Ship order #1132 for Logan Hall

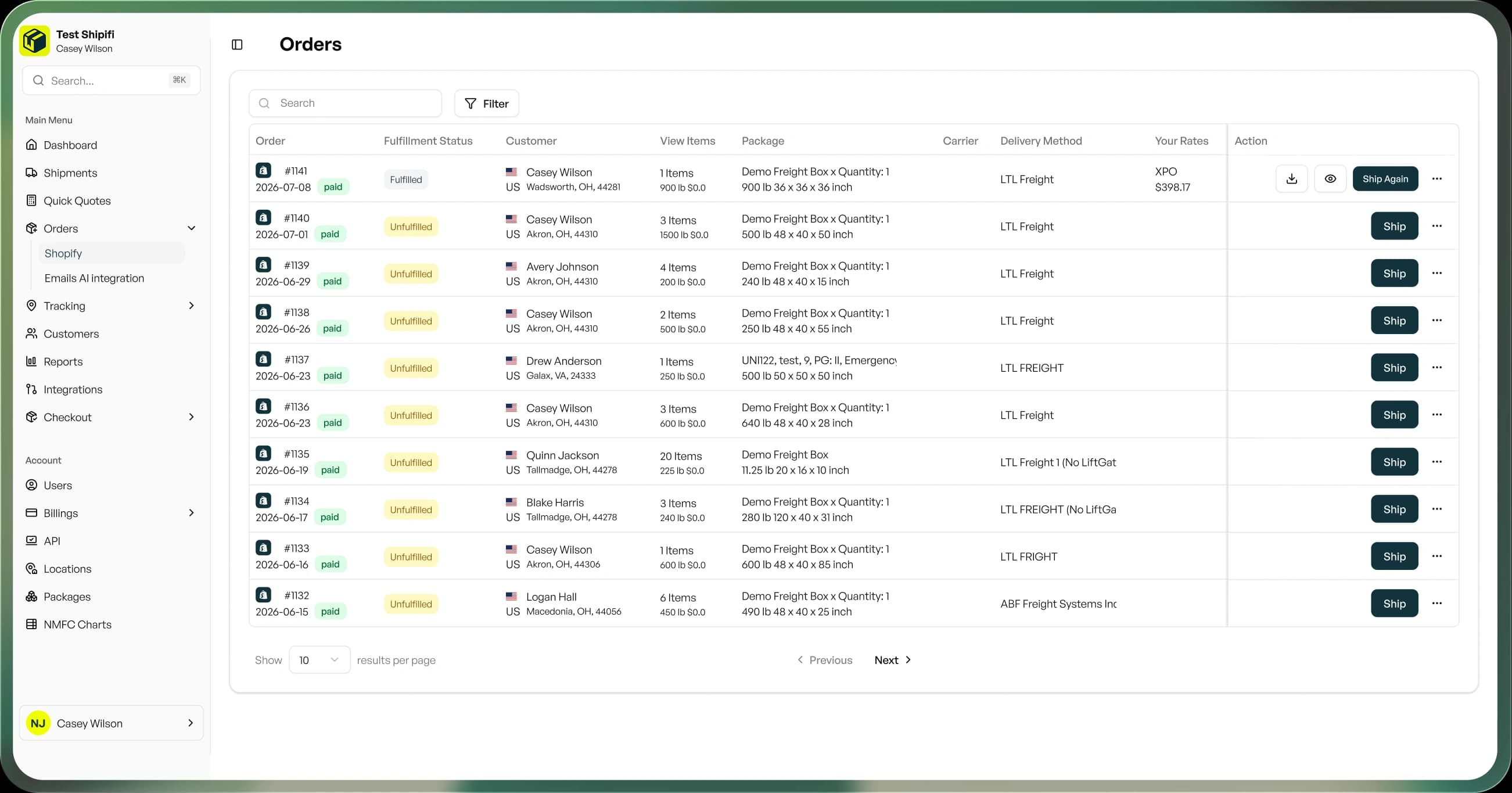[x=1395, y=604]
